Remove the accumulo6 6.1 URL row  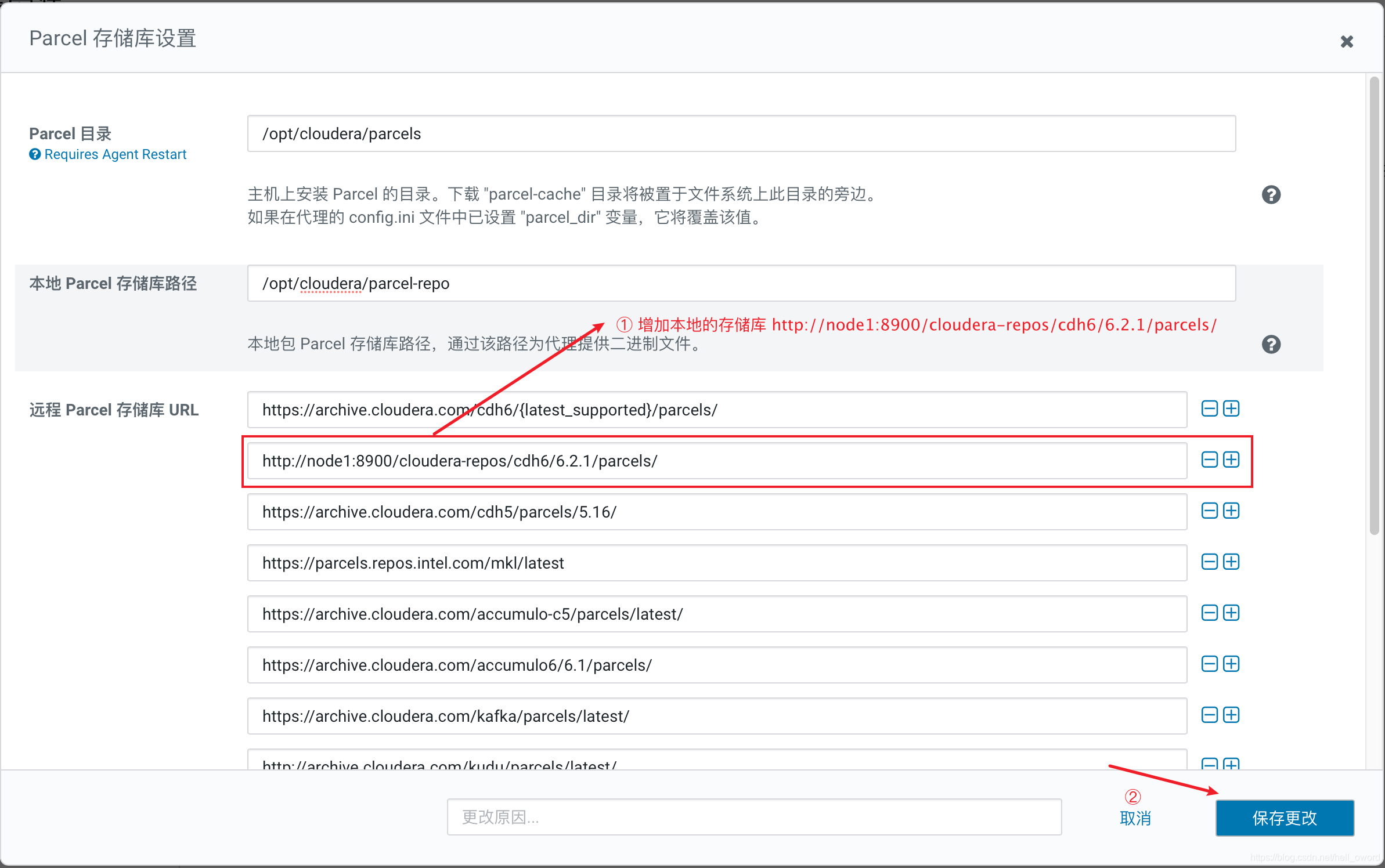(1209, 664)
